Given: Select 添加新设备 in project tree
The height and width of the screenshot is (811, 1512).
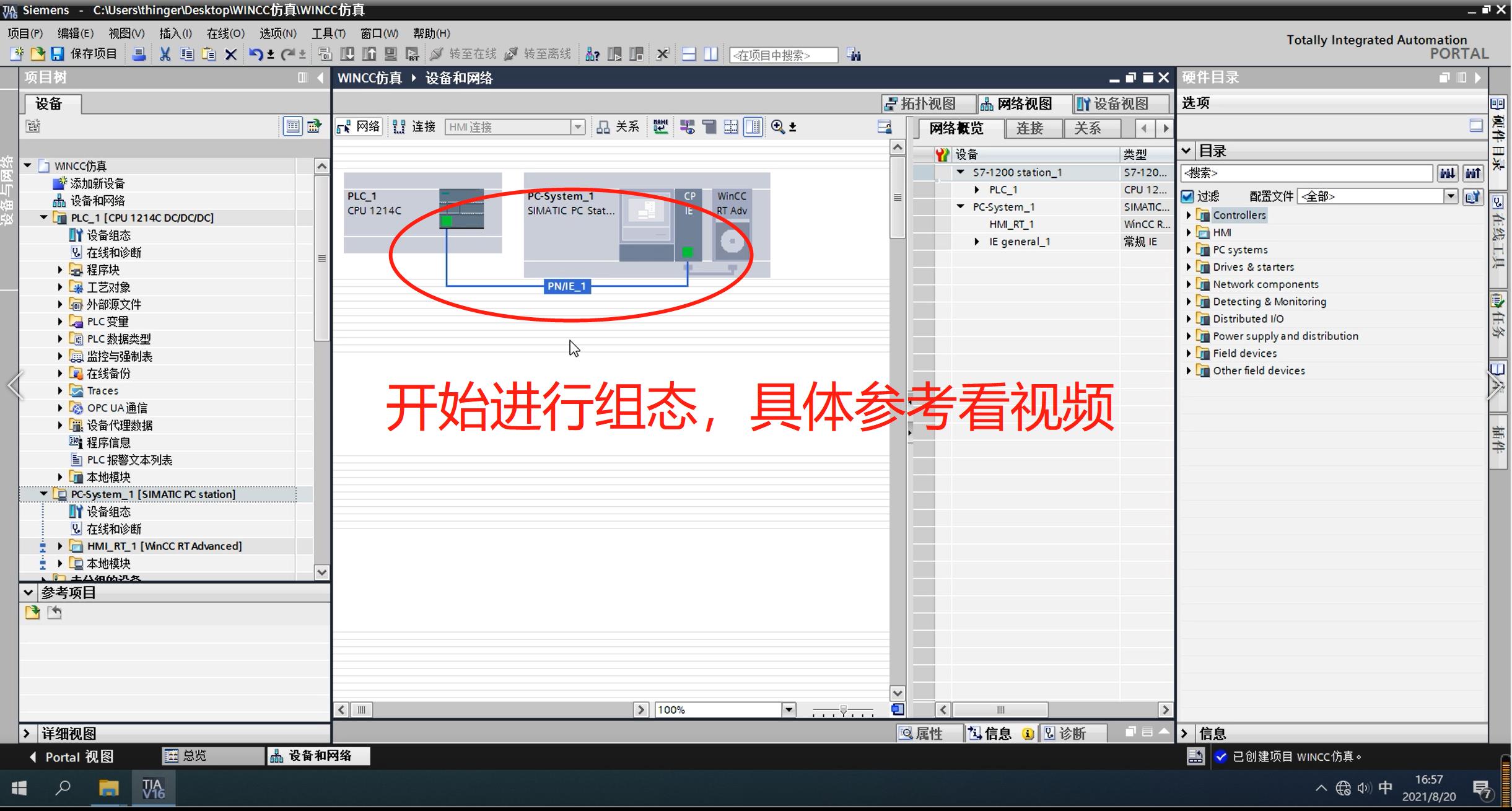Looking at the screenshot, I should [97, 183].
